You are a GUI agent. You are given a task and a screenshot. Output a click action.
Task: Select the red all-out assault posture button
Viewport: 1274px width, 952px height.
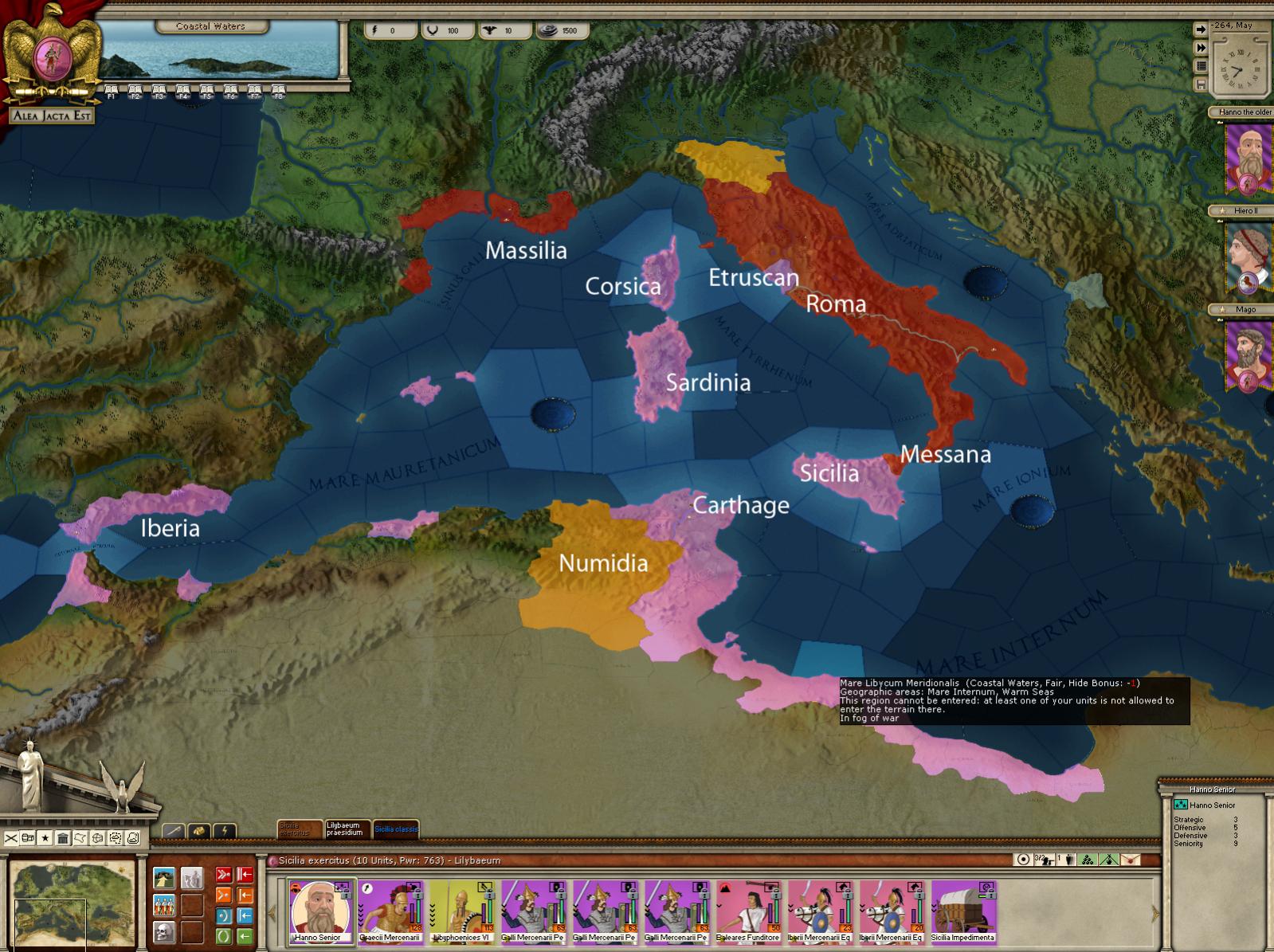223,876
